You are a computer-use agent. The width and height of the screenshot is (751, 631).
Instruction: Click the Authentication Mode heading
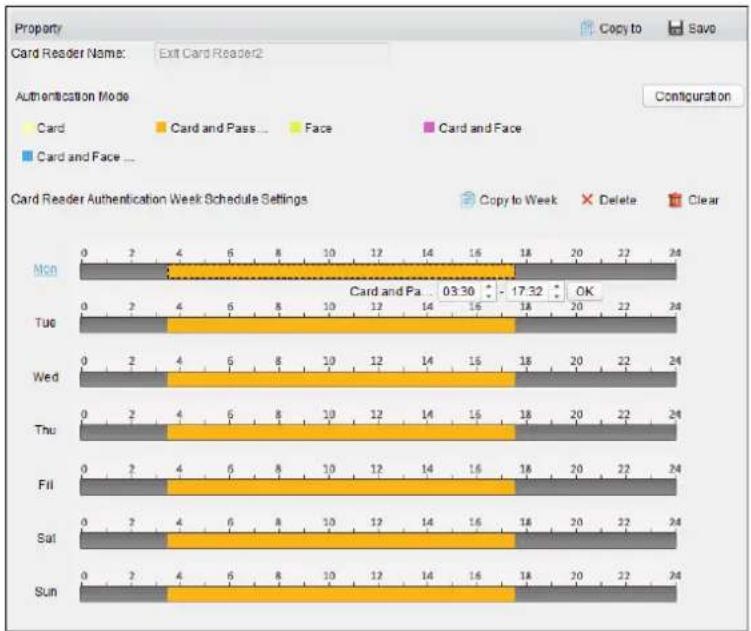[x=72, y=96]
